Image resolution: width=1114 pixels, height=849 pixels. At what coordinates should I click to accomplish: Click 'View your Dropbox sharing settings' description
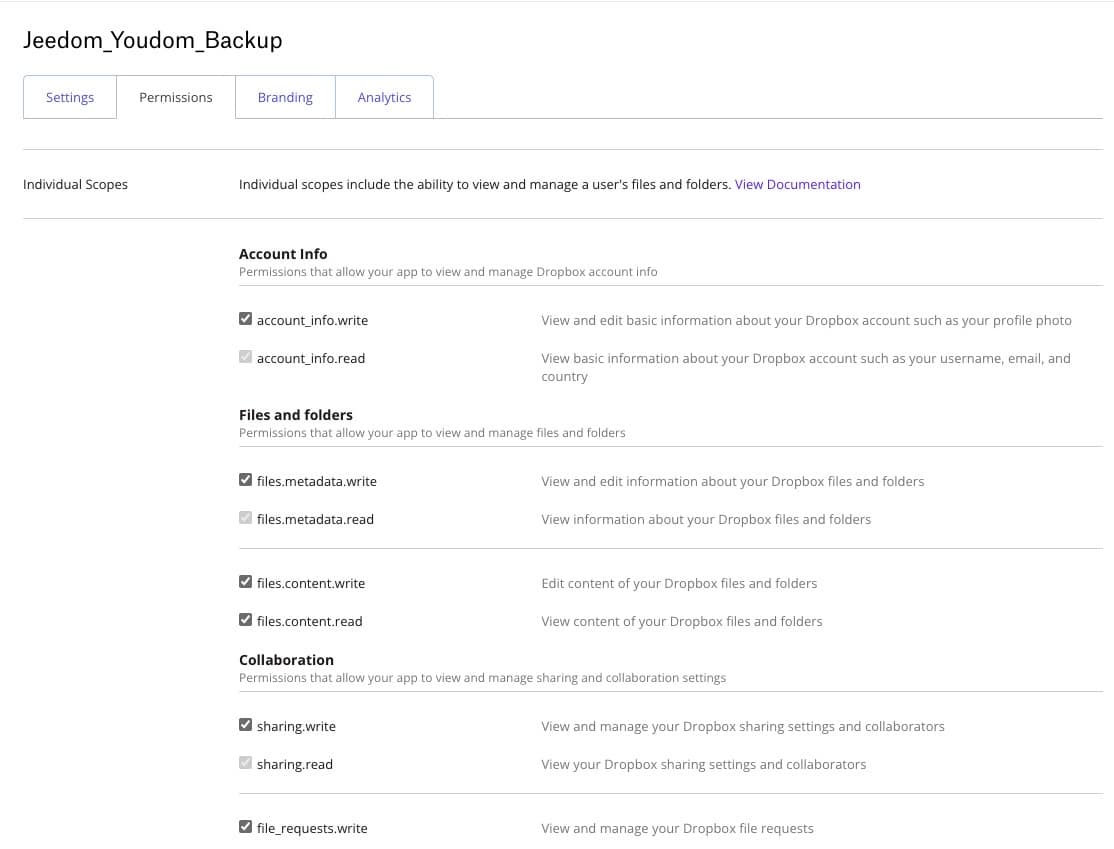coord(704,764)
